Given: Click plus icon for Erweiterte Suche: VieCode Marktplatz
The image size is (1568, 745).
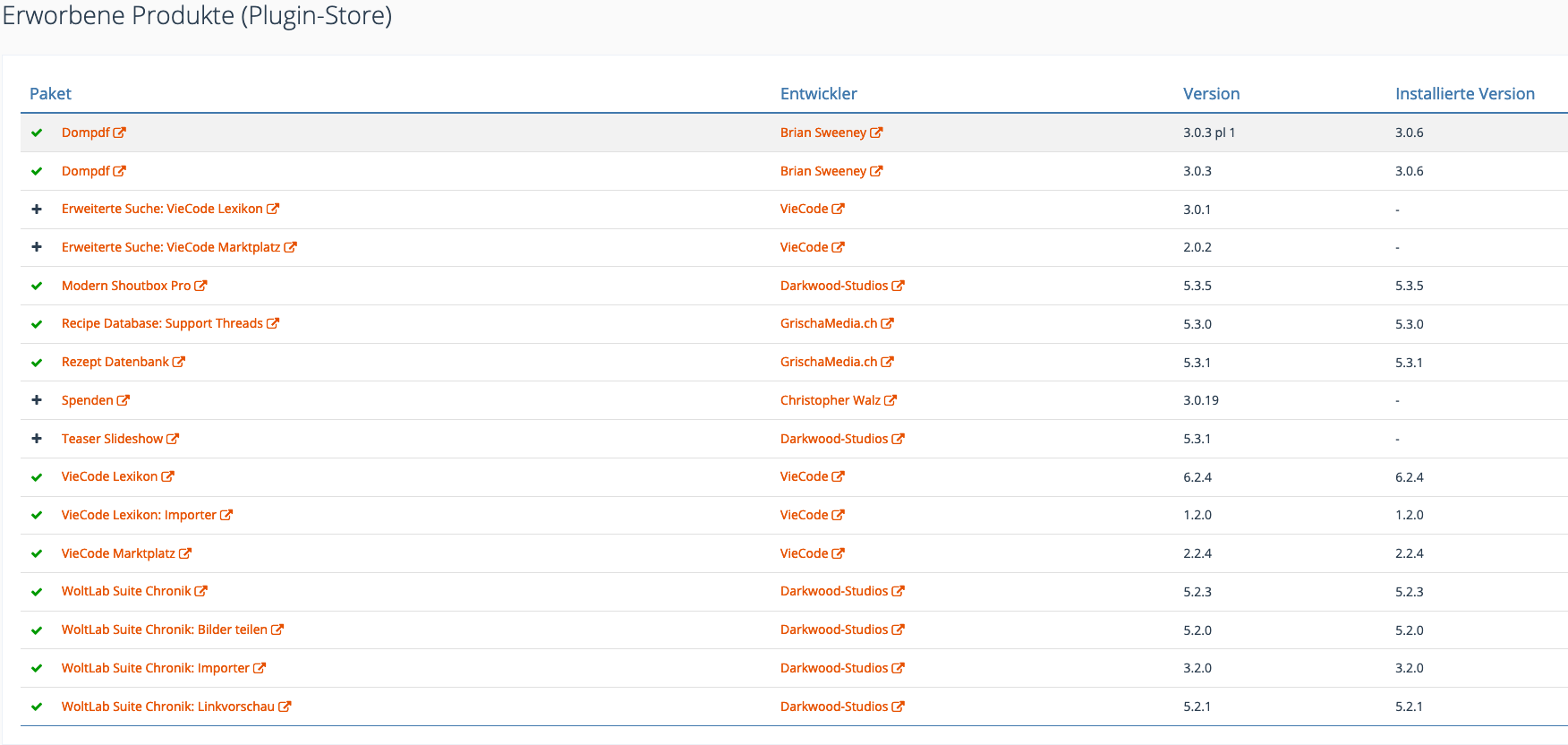Looking at the screenshot, I should click(x=37, y=247).
